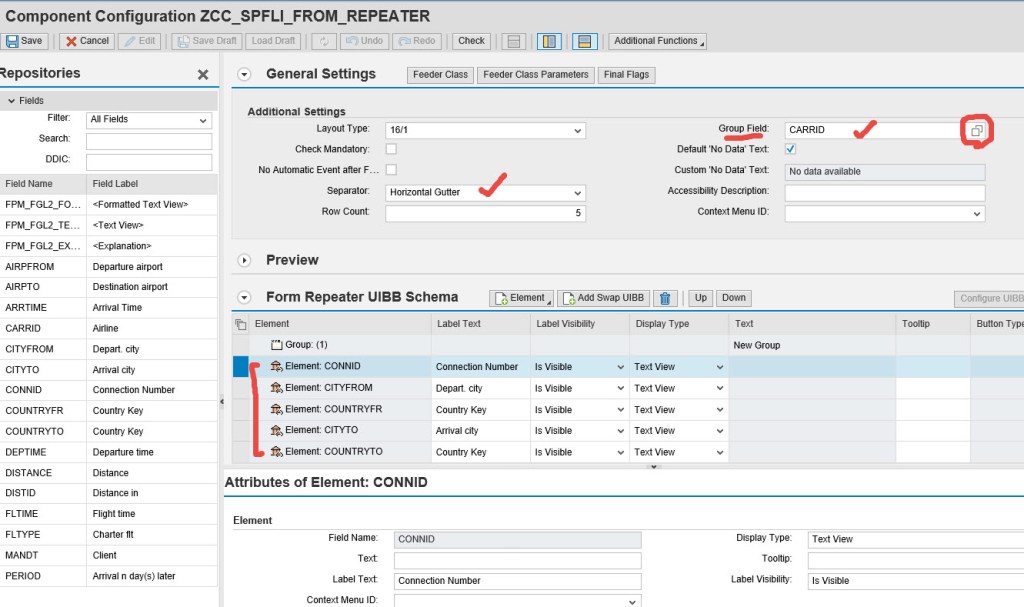Image resolution: width=1024 pixels, height=607 pixels.
Task: Collapse the Form Repeater UIBB Schema section
Action: (x=243, y=297)
